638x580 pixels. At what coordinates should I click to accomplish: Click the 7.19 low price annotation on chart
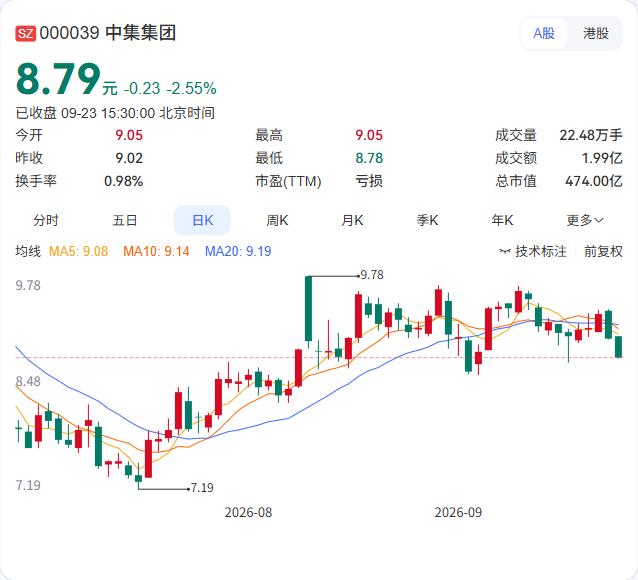point(202,487)
